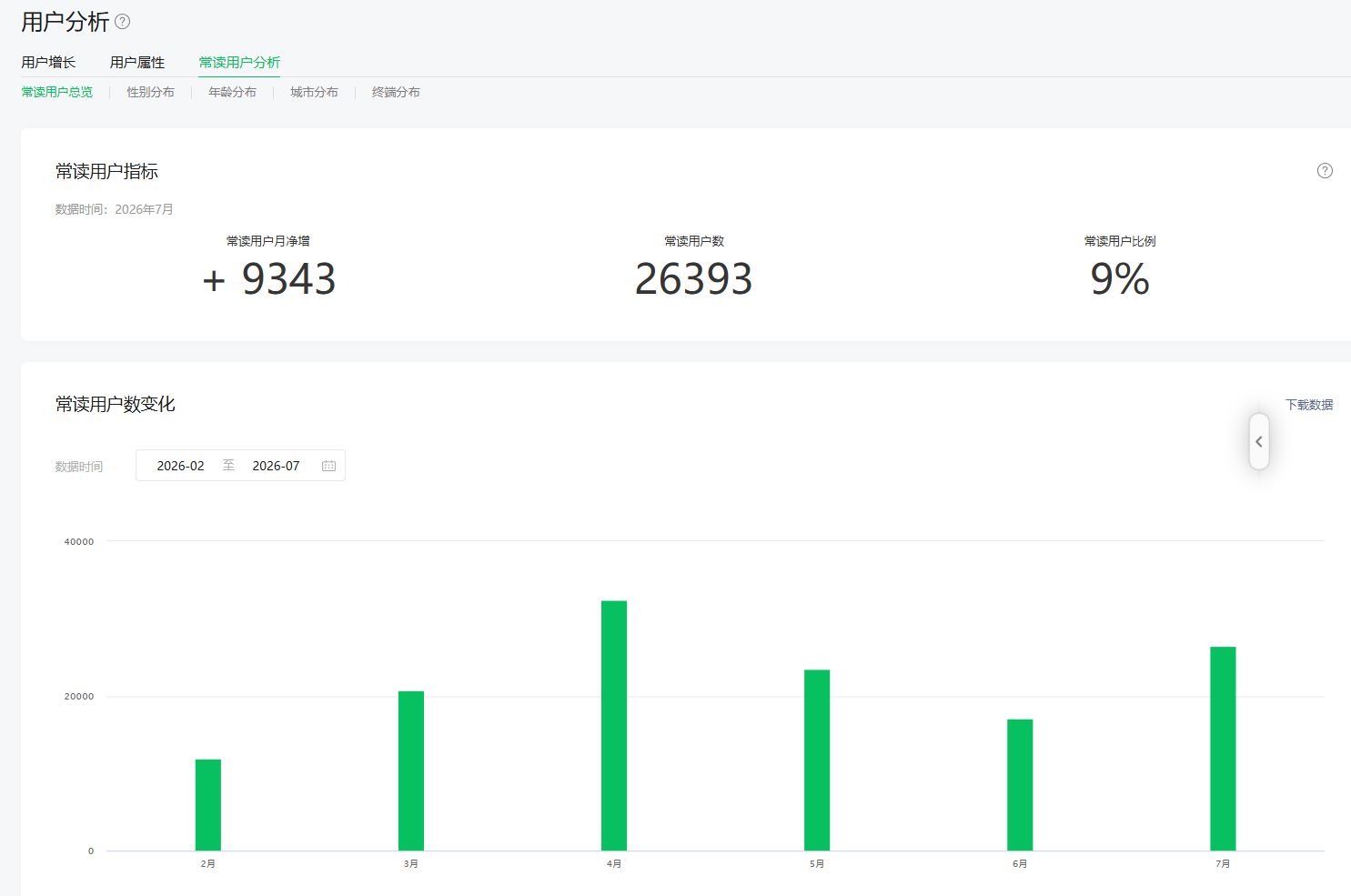
Task: Click the 5月 bar in chart
Action: 817,760
